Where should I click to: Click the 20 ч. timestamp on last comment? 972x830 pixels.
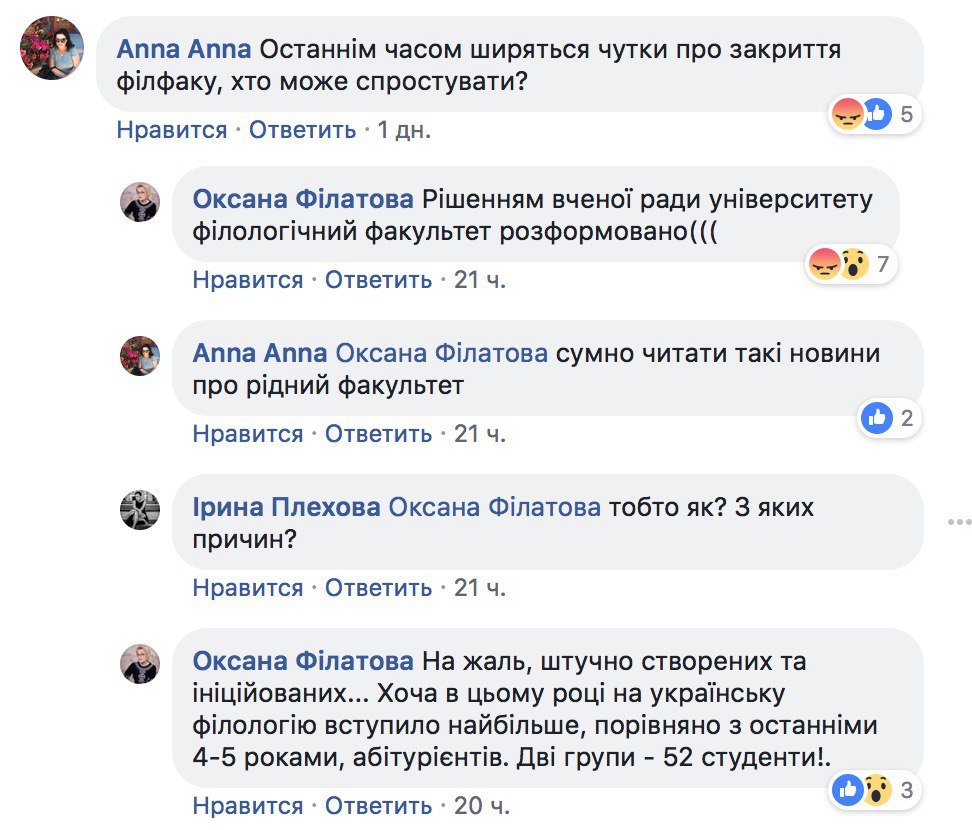pyautogui.click(x=480, y=806)
